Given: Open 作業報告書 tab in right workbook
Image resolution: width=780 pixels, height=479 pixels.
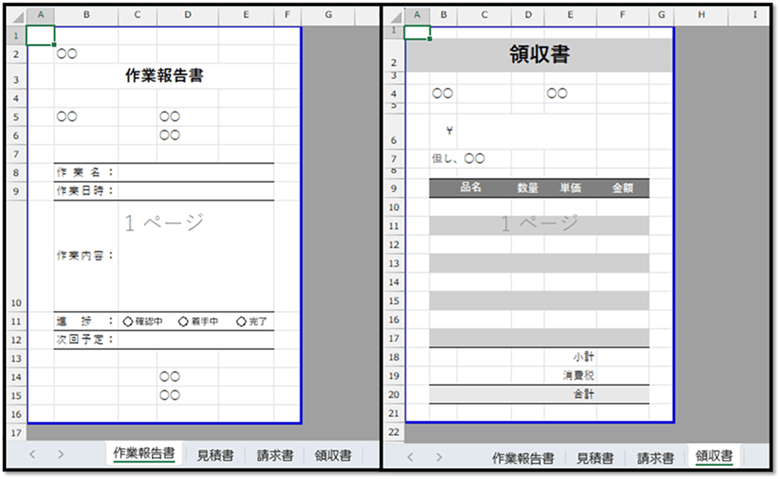Looking at the screenshot, I should pos(523,457).
